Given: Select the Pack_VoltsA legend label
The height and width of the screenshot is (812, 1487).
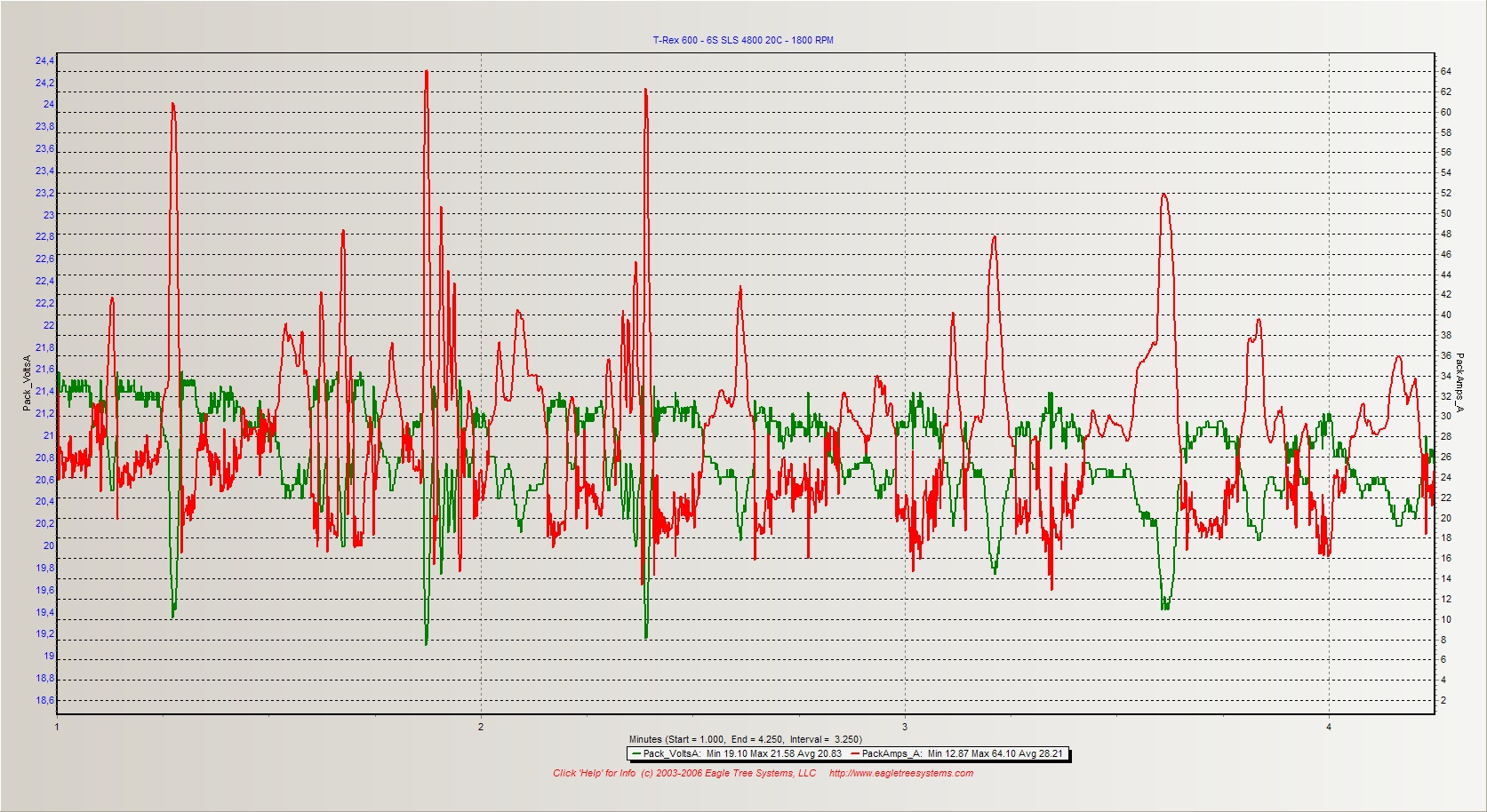Looking at the screenshot, I should [x=741, y=753].
